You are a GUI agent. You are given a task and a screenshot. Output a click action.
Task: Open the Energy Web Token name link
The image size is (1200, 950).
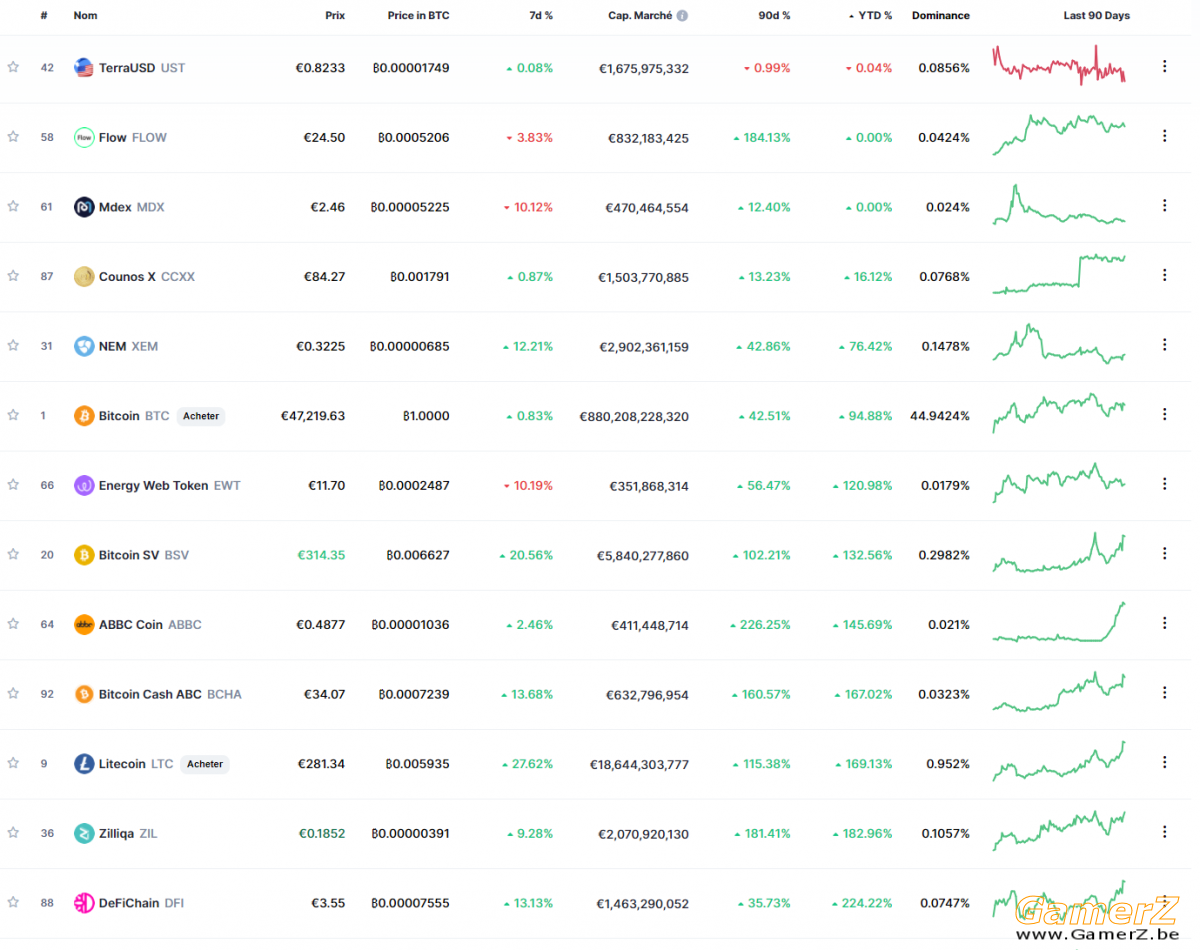(153, 486)
